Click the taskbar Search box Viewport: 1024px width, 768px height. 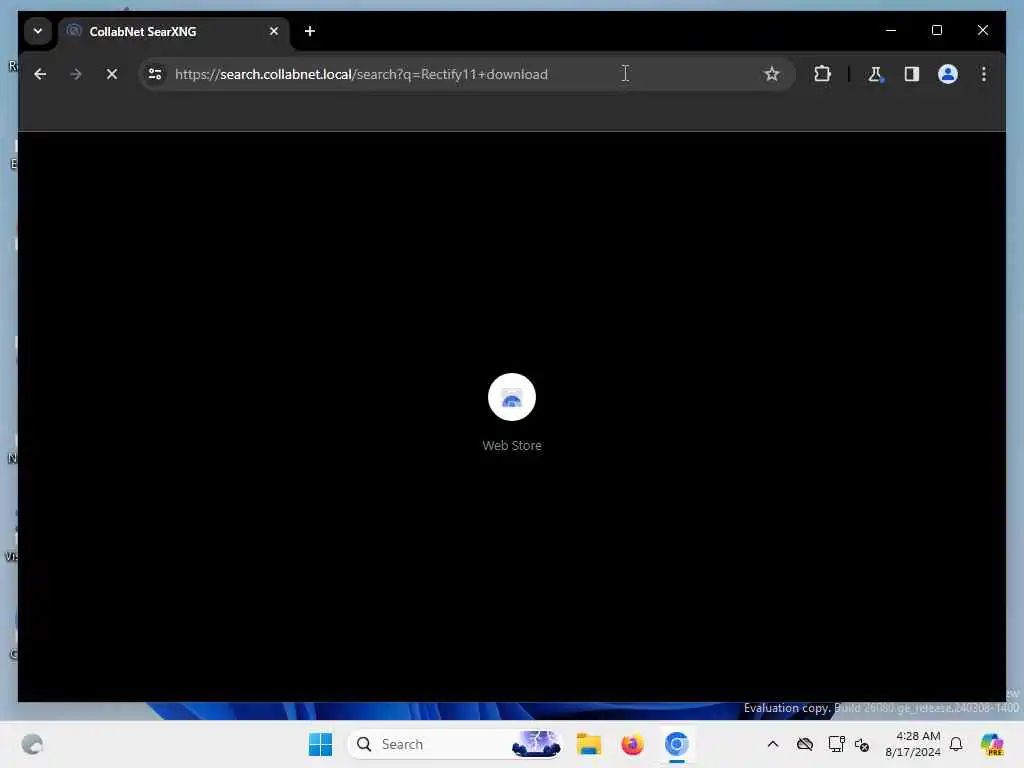point(455,744)
